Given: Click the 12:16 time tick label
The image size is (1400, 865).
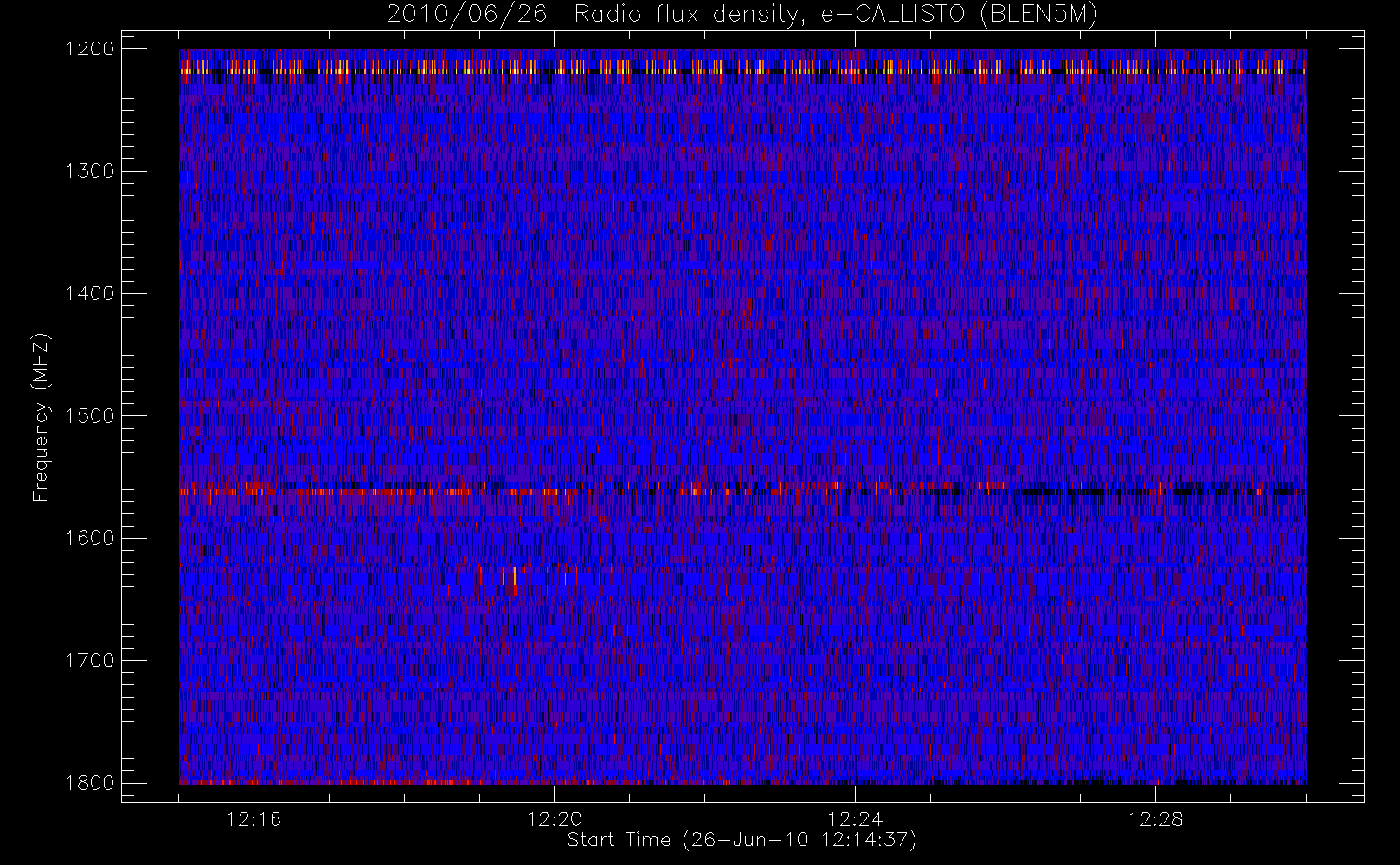Looking at the screenshot, I should tap(254, 818).
